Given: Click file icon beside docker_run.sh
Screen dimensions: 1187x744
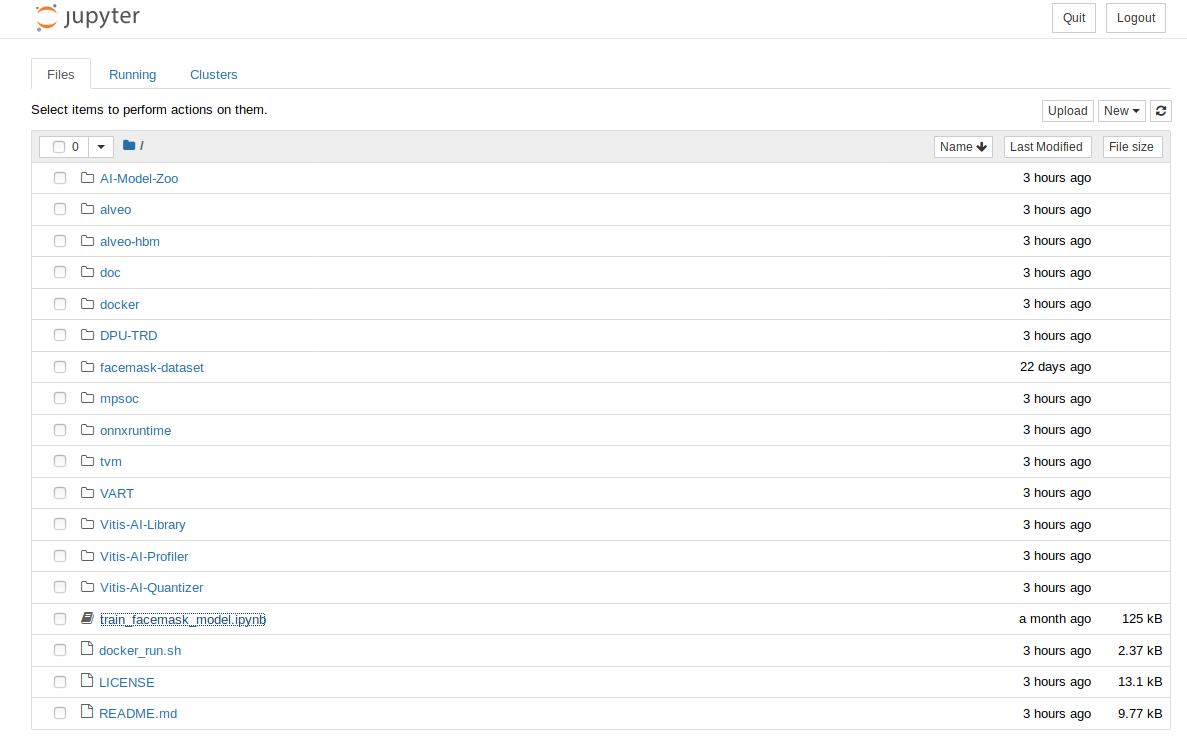Looking at the screenshot, I should (x=87, y=649).
